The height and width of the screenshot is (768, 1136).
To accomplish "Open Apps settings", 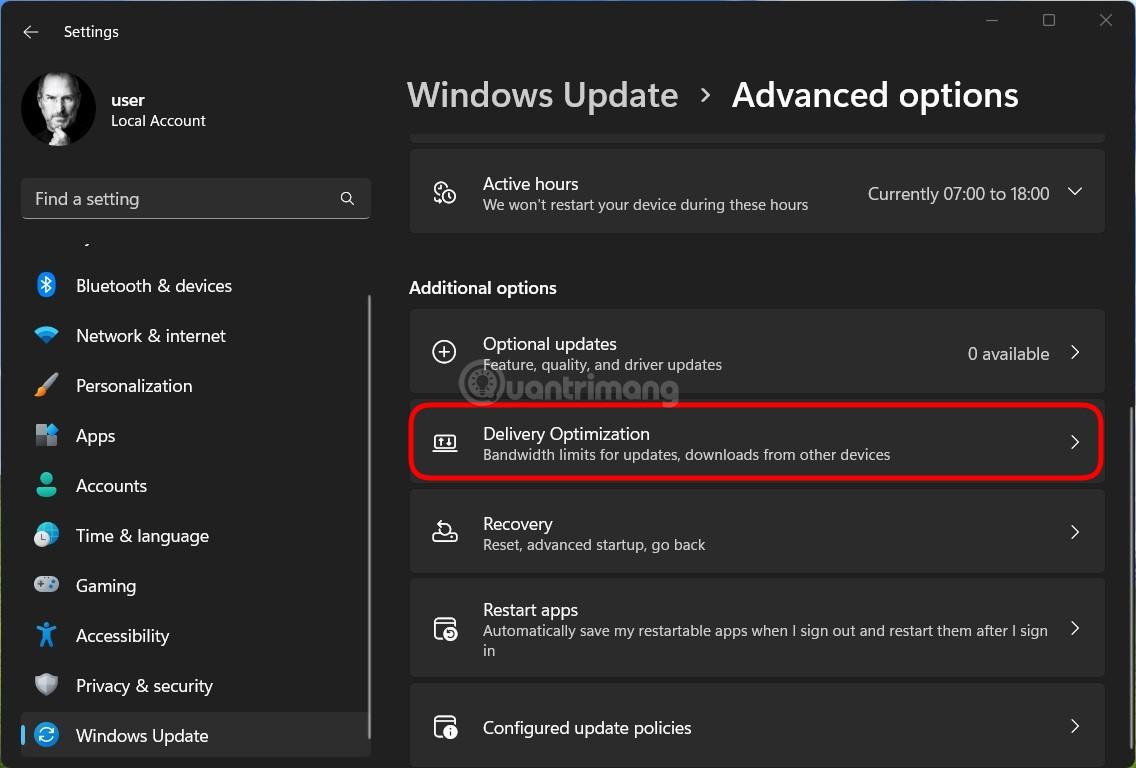I will 196,435.
